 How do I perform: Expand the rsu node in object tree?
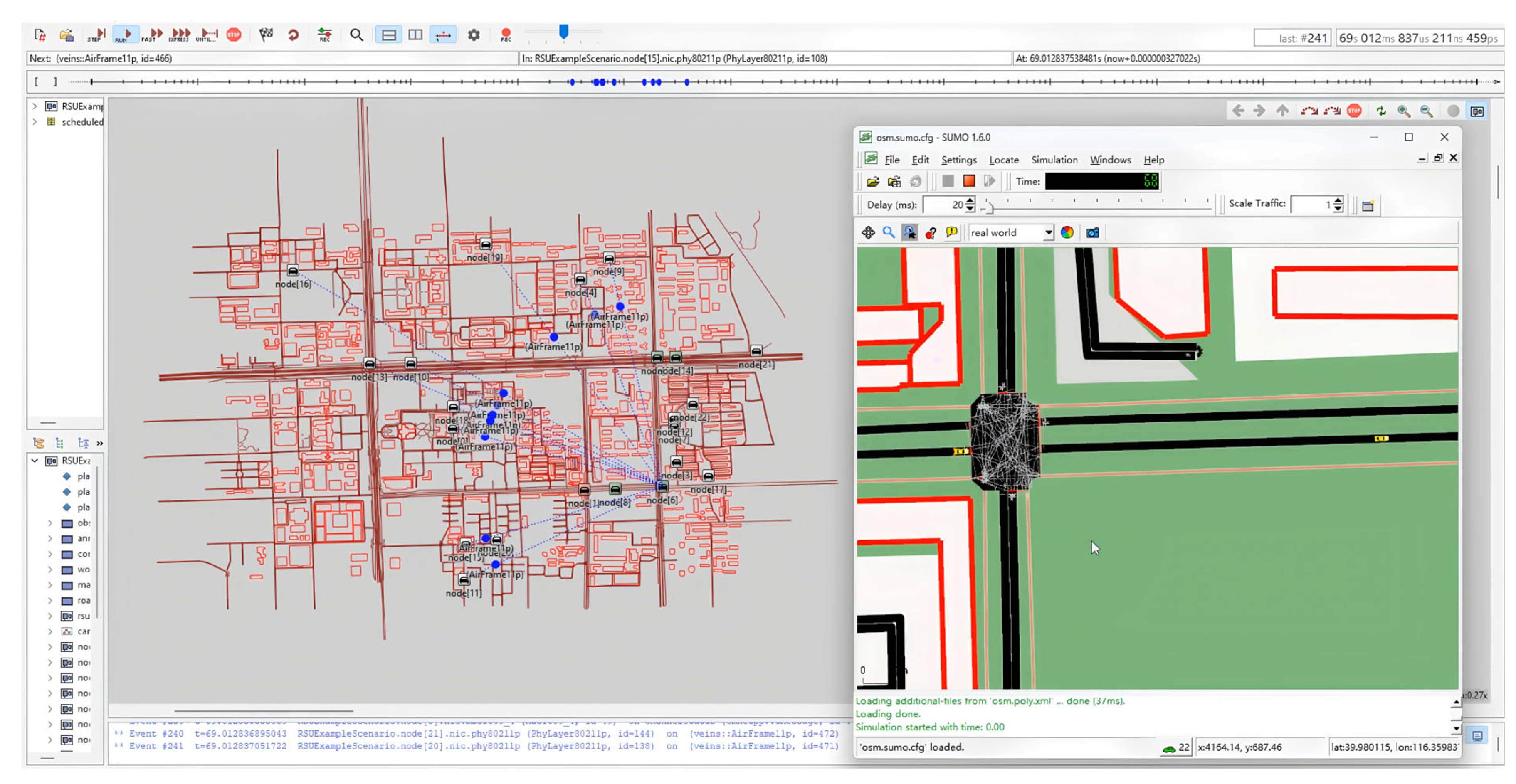point(50,616)
